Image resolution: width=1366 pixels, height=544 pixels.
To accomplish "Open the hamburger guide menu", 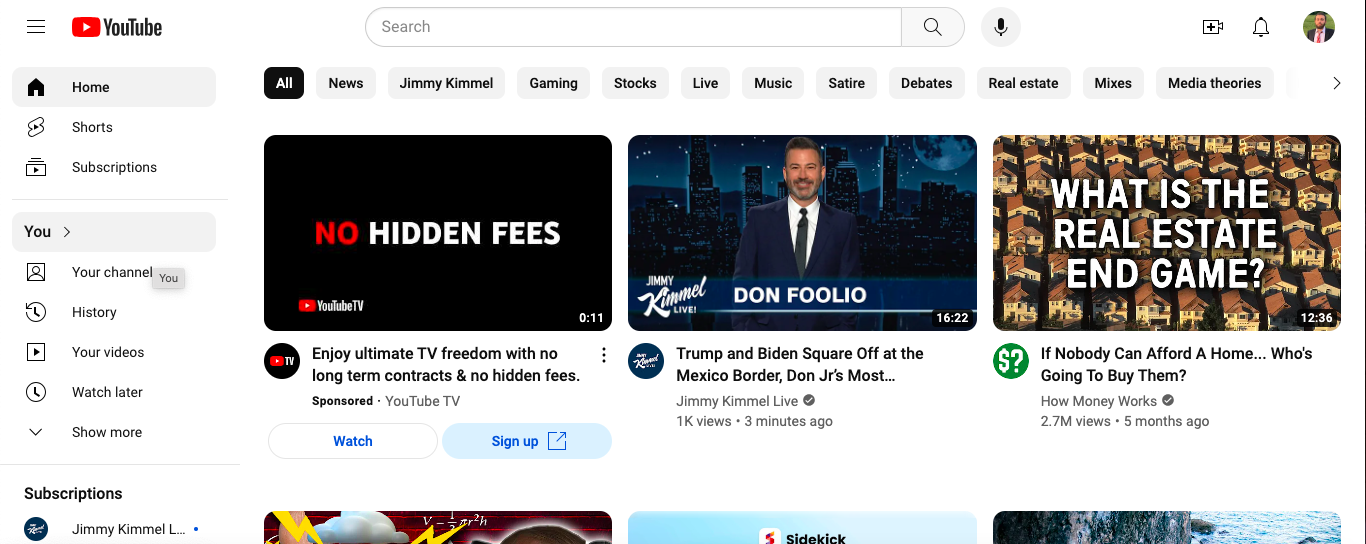I will [36, 27].
